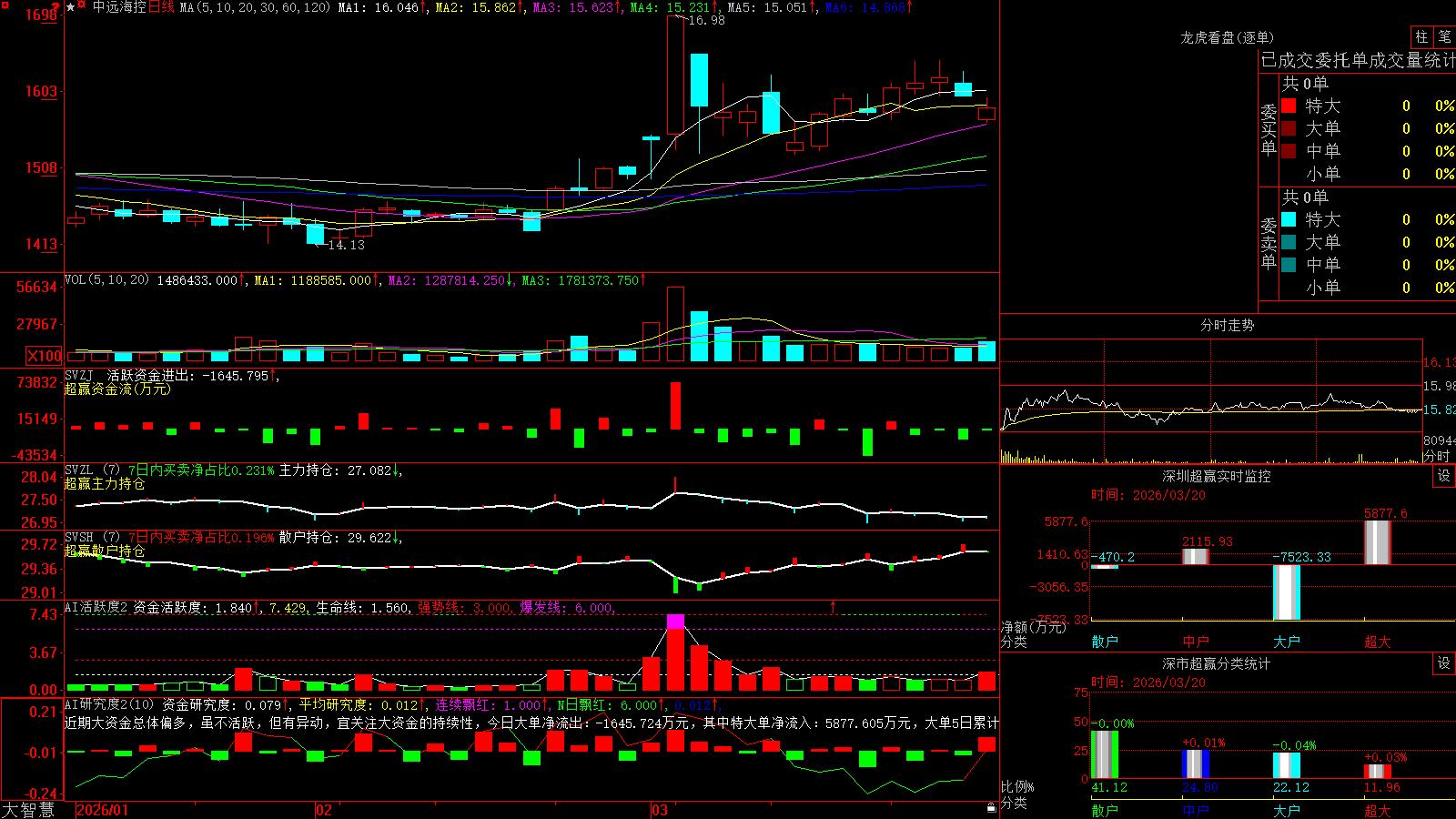Click the 大智慧 logo at bottom-left

pos(28,809)
